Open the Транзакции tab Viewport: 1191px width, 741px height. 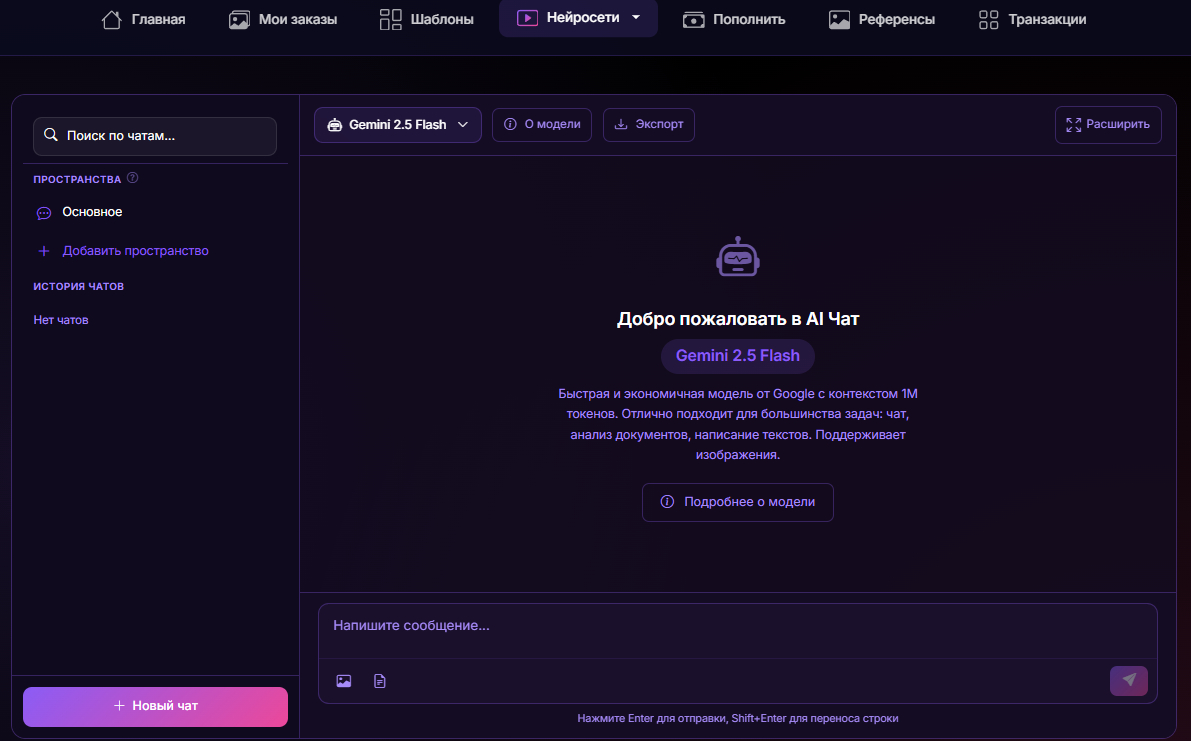tap(1032, 19)
